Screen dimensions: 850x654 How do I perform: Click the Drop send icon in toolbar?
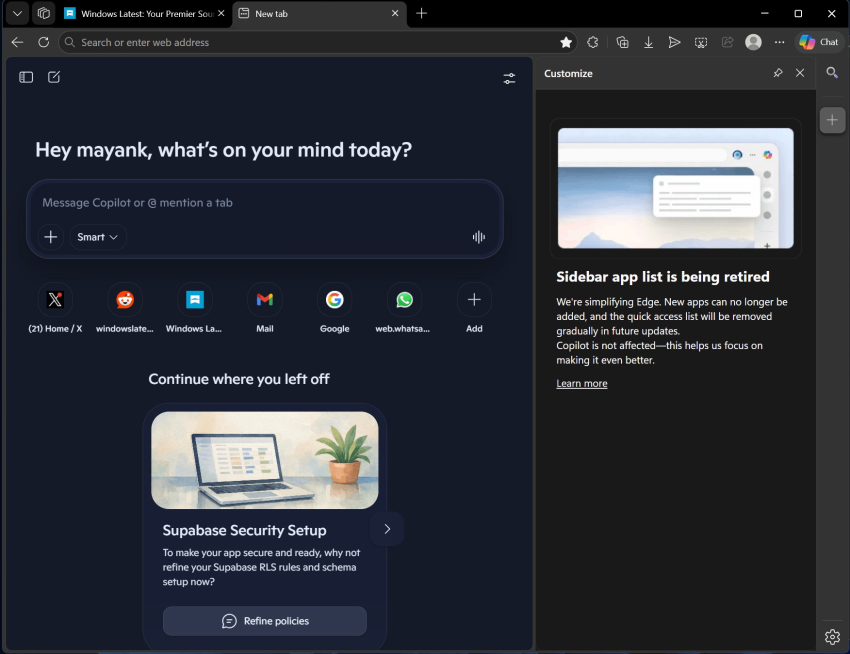pos(674,42)
